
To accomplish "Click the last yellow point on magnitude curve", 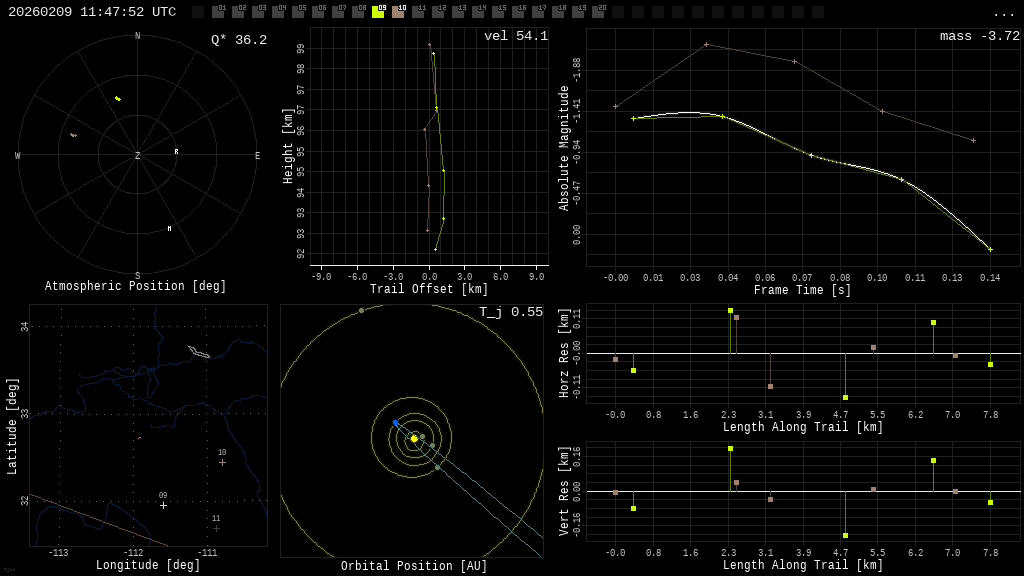I will [x=990, y=249].
